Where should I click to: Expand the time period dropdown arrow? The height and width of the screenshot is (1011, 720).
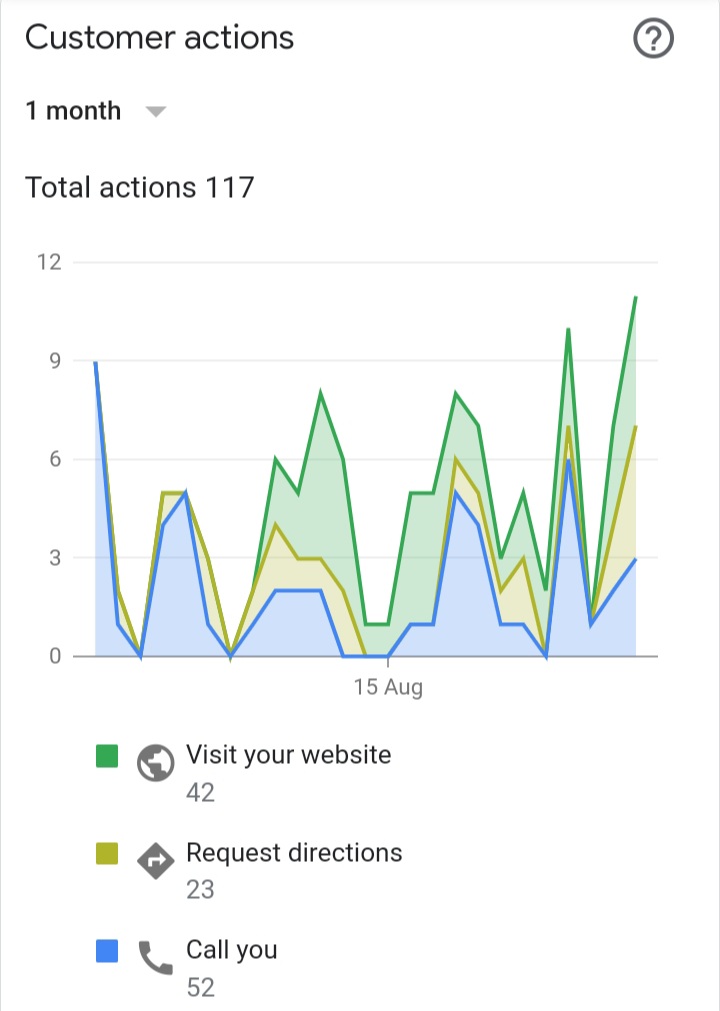point(155,112)
